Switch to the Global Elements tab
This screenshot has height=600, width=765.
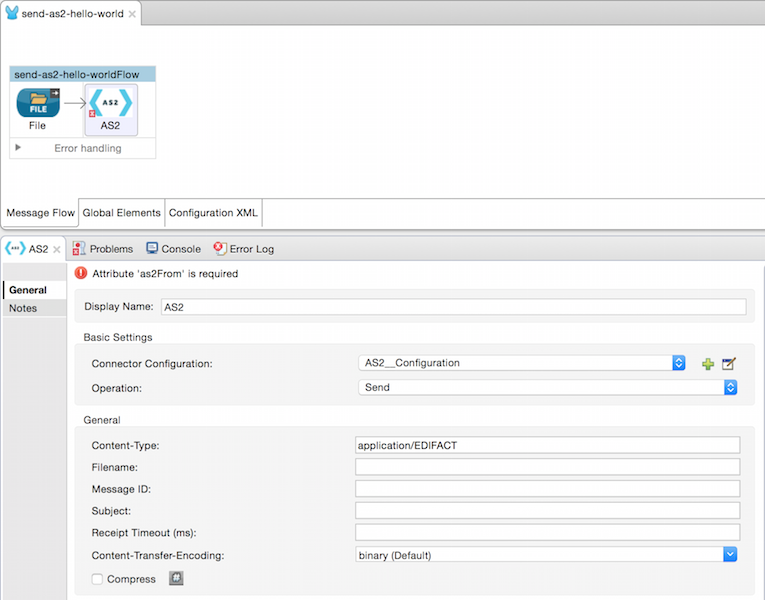(121, 213)
